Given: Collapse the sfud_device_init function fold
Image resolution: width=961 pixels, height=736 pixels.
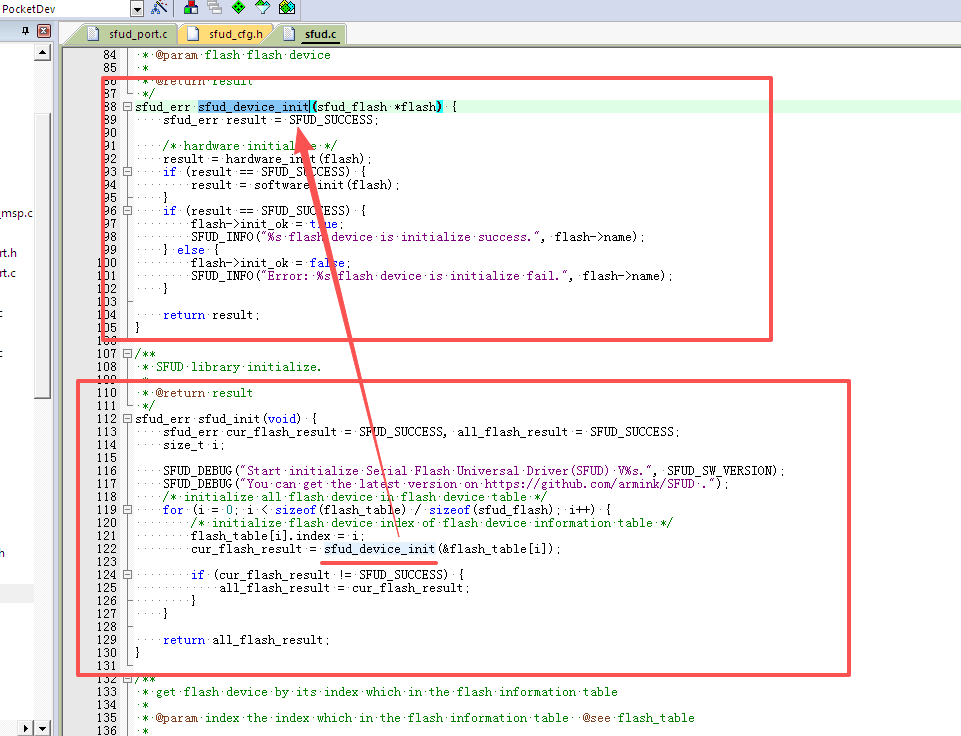Looking at the screenshot, I should point(127,107).
